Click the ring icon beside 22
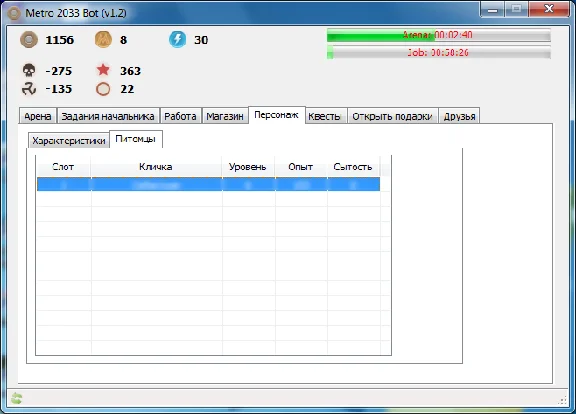Image resolution: width=576 pixels, height=414 pixels. [103, 89]
